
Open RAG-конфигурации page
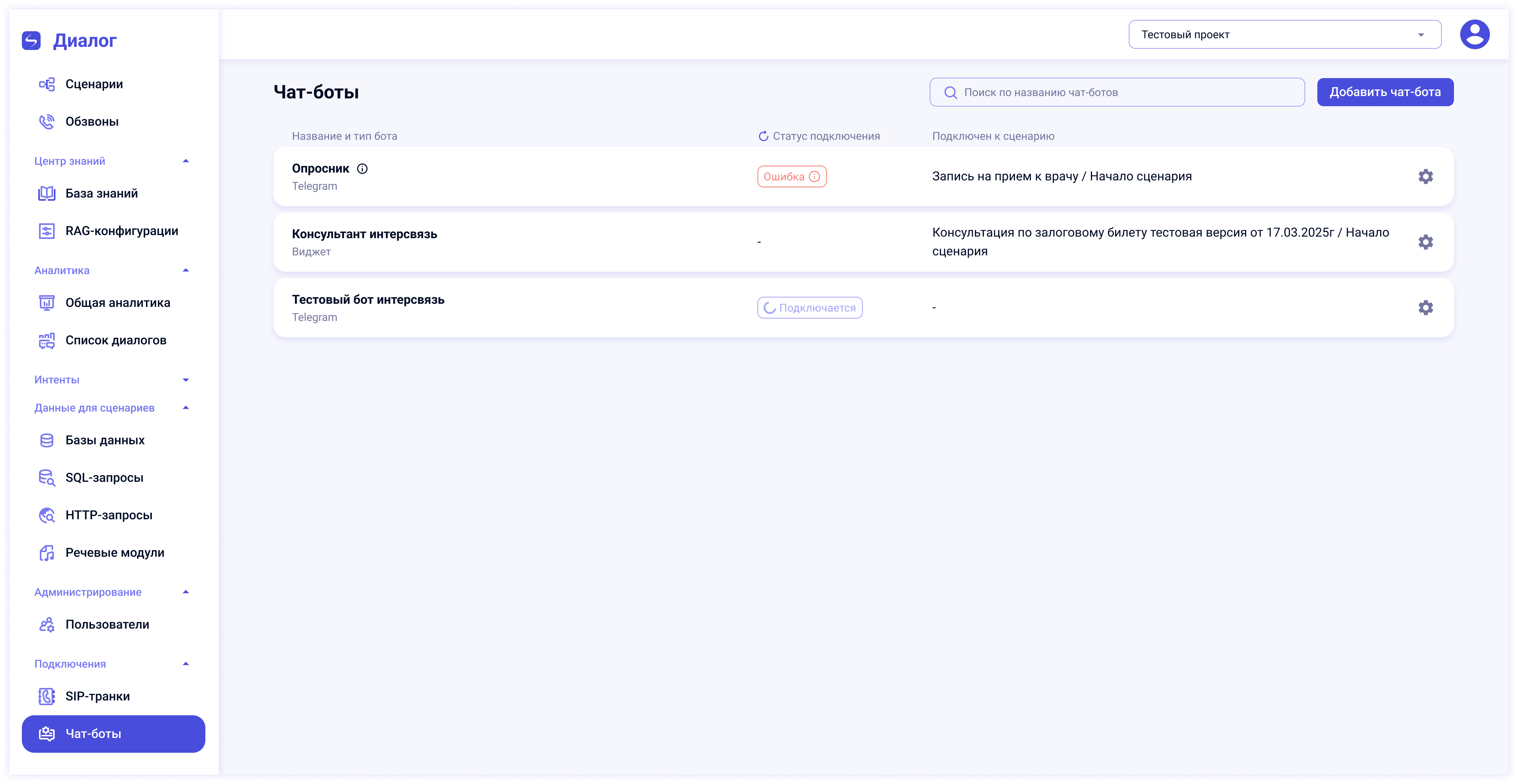coord(121,231)
